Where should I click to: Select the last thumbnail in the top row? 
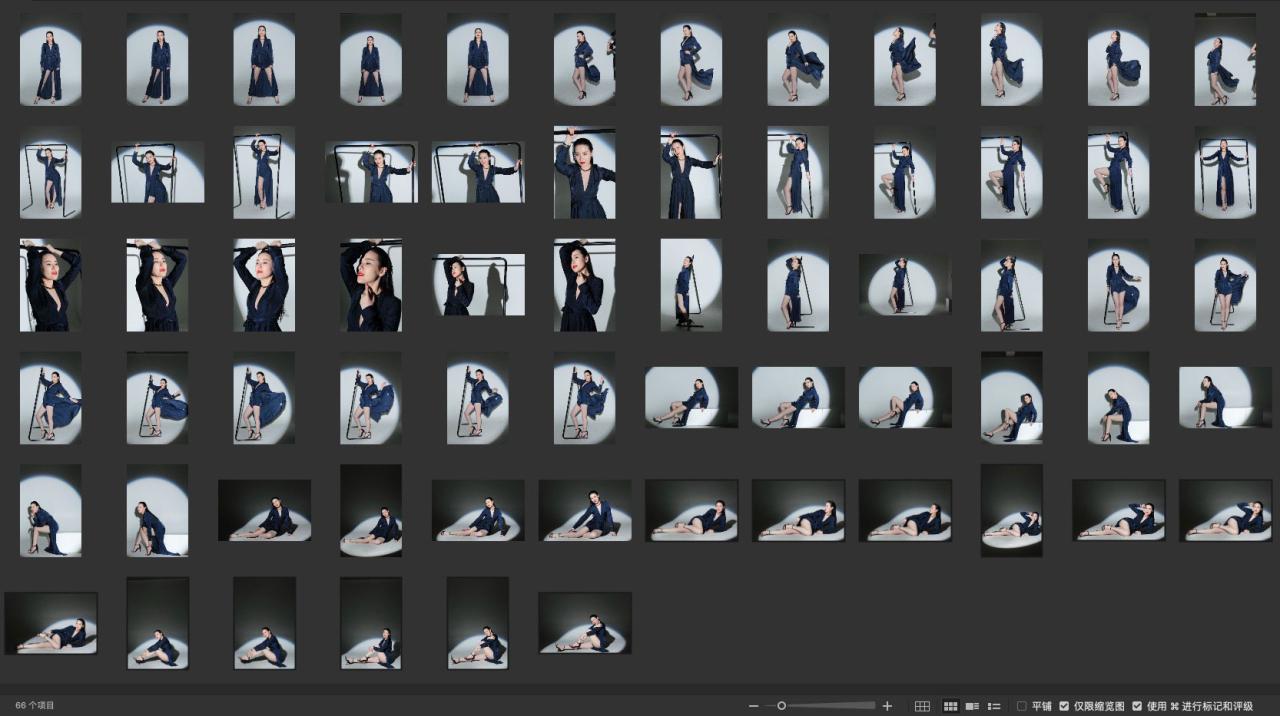coord(1225,60)
